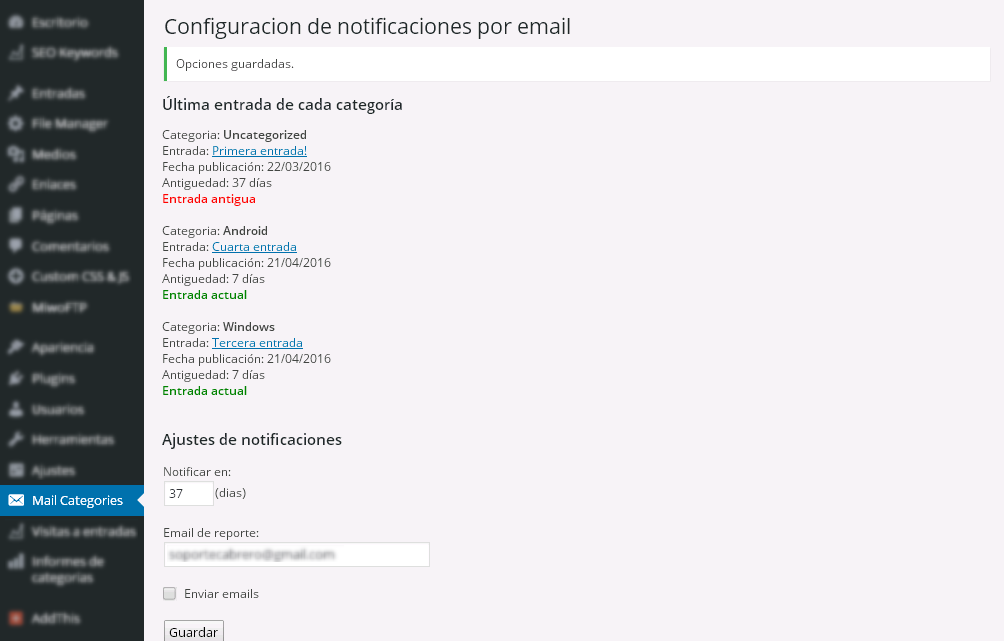Open the Herramientas menu
This screenshot has height=641, width=1004.
(72, 440)
